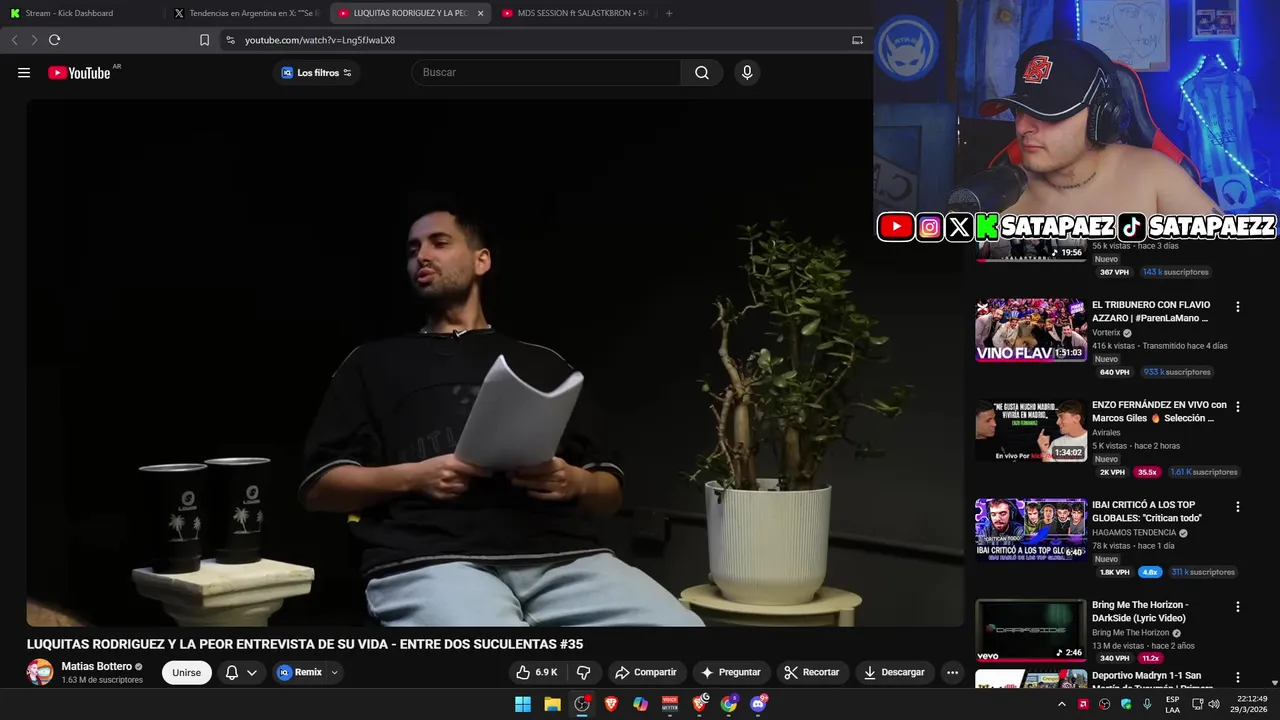Open options menu for Bring Me The Horizon video
The height and width of the screenshot is (720, 1280).
pyautogui.click(x=1237, y=607)
